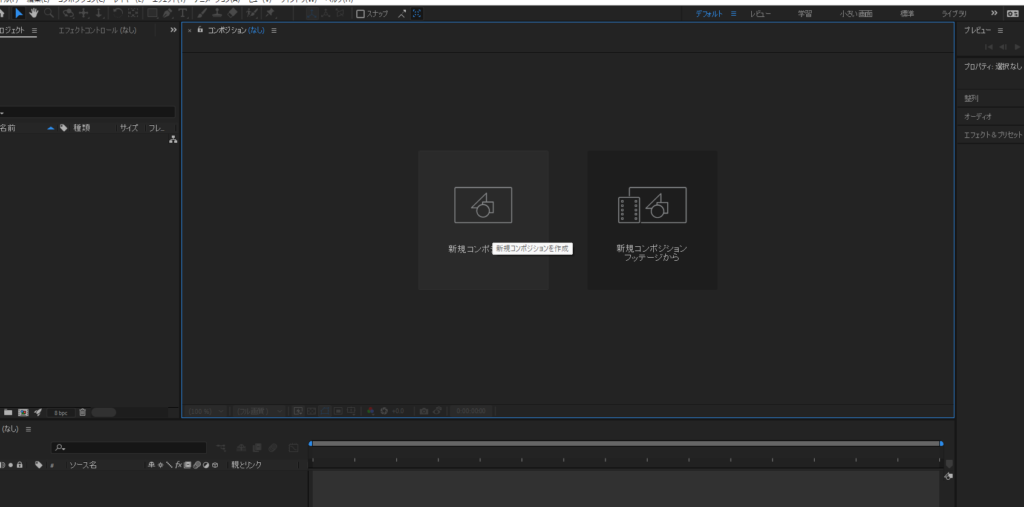Screen dimensions: 1024x507
Task: Expand the workspace overflow chevron
Action: pyautogui.click(x=993, y=14)
